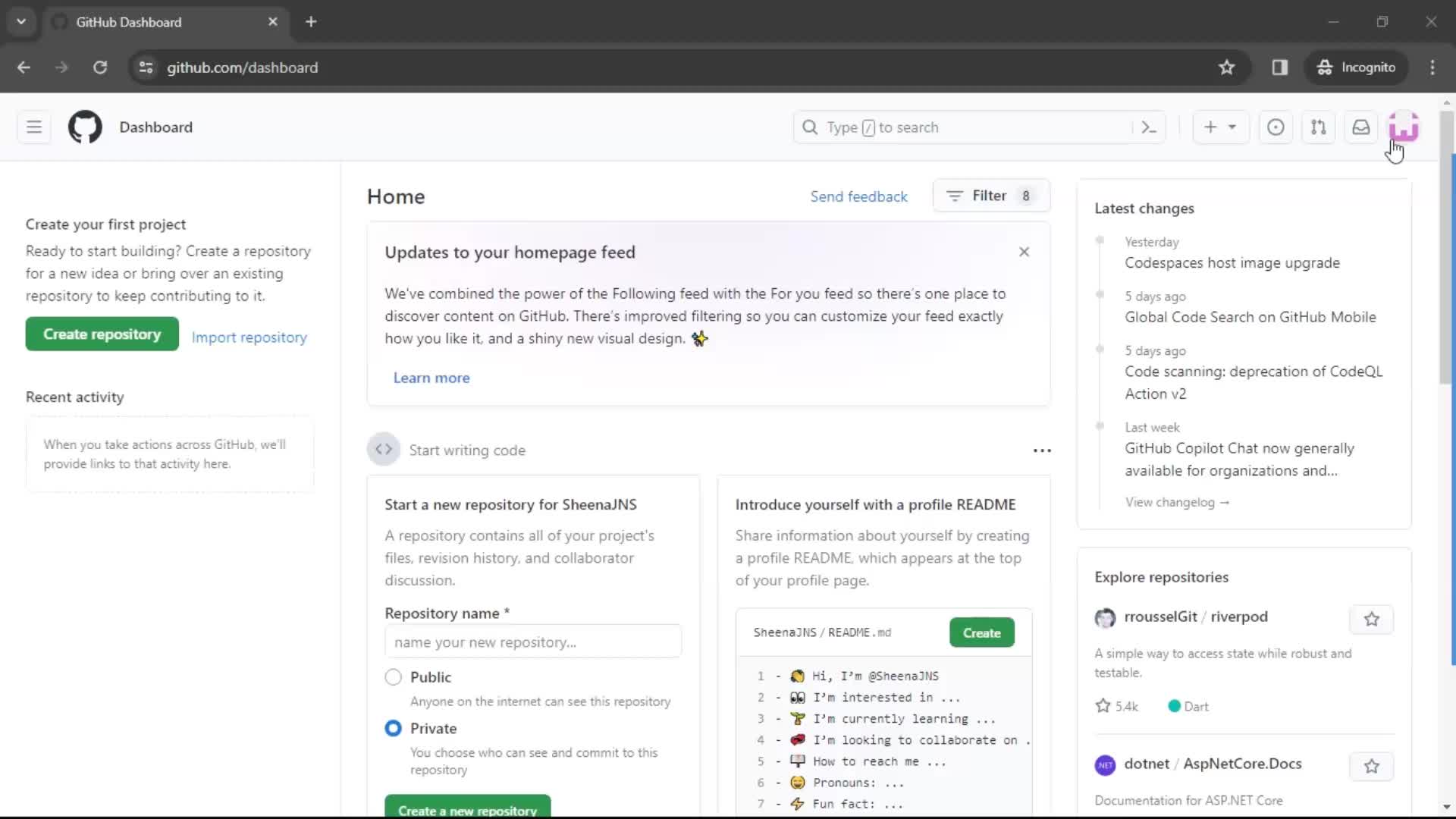1456x819 pixels.
Task: Click the GitHub home/octocat logo icon
Action: [85, 127]
